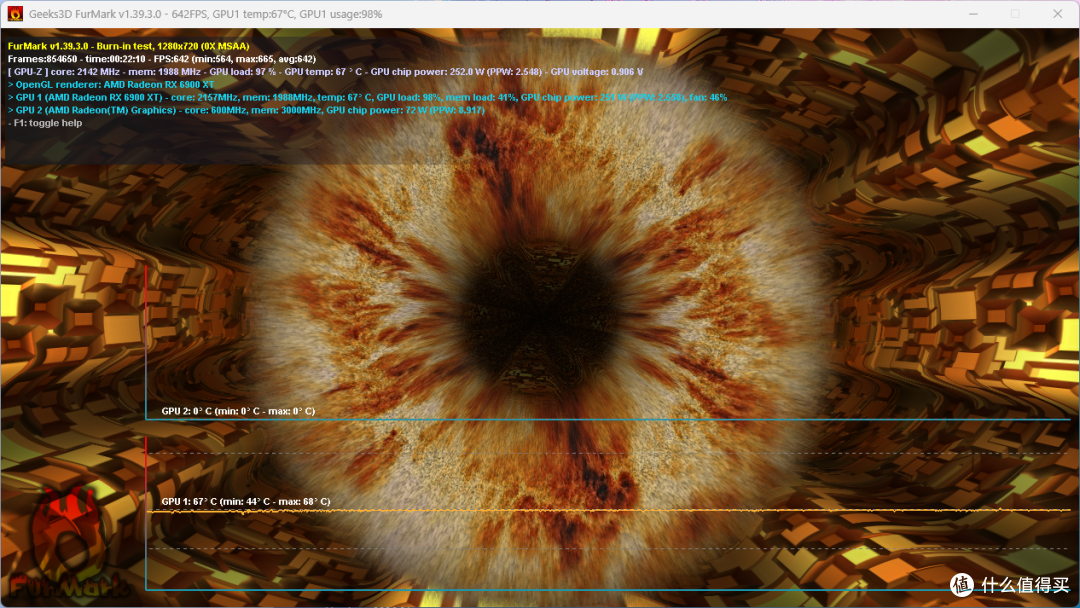Click the 'GPU 1 (AMD Radeon RX 6900 XT)' line
Screen dimensions: 1080x608
click(367, 98)
